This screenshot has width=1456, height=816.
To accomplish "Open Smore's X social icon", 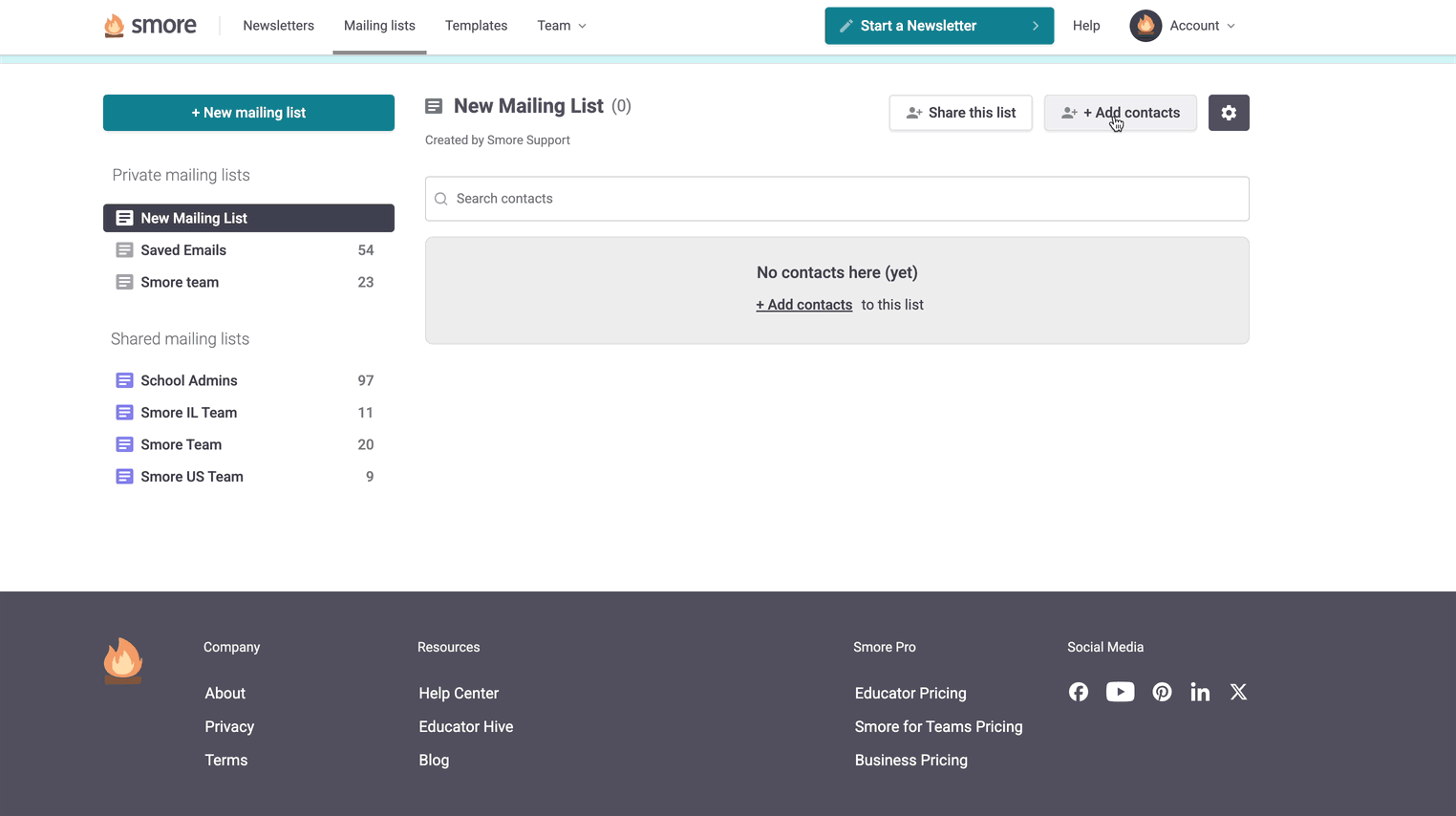I will click(1238, 692).
